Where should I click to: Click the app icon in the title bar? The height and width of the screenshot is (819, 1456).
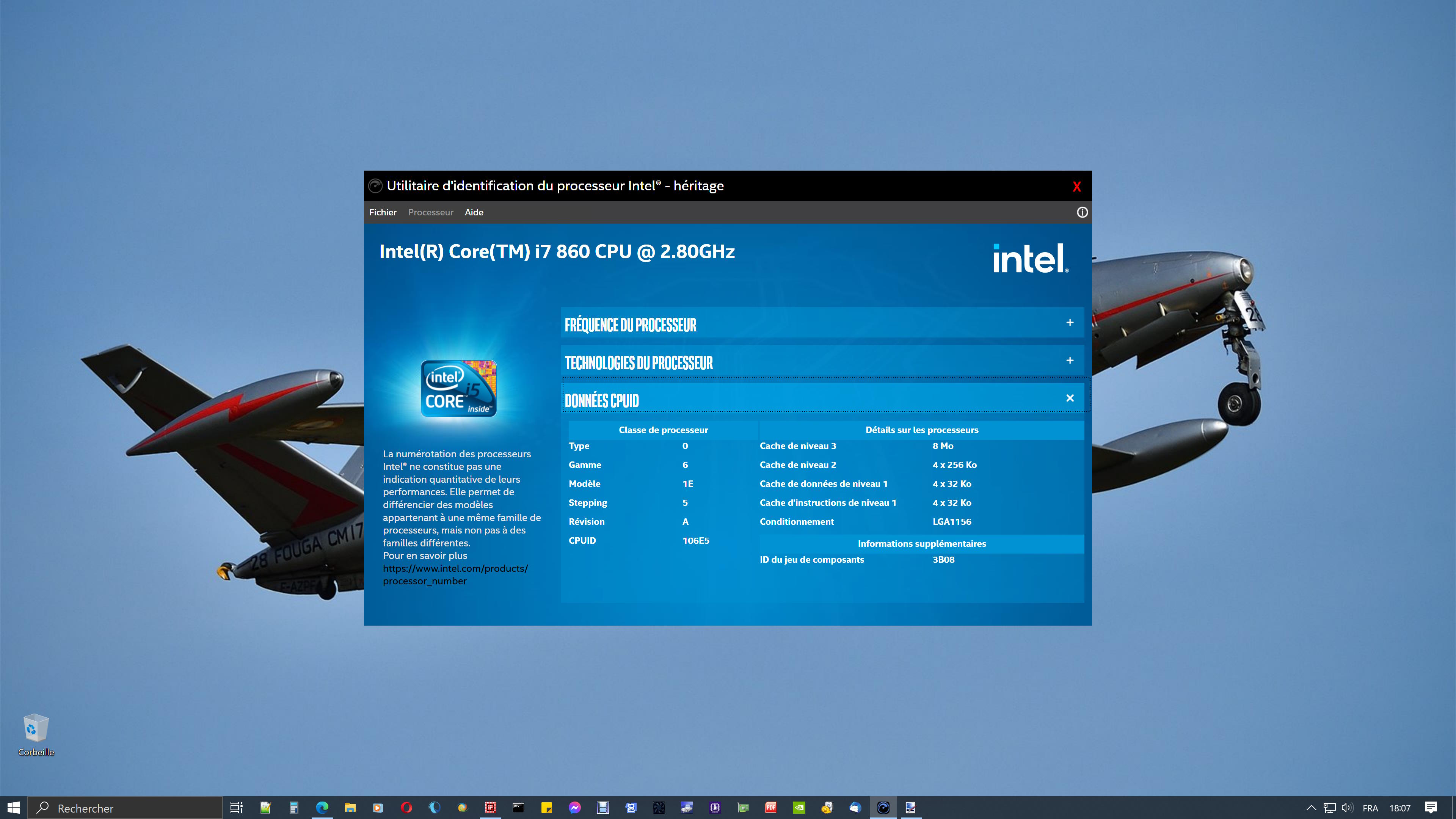tap(375, 186)
